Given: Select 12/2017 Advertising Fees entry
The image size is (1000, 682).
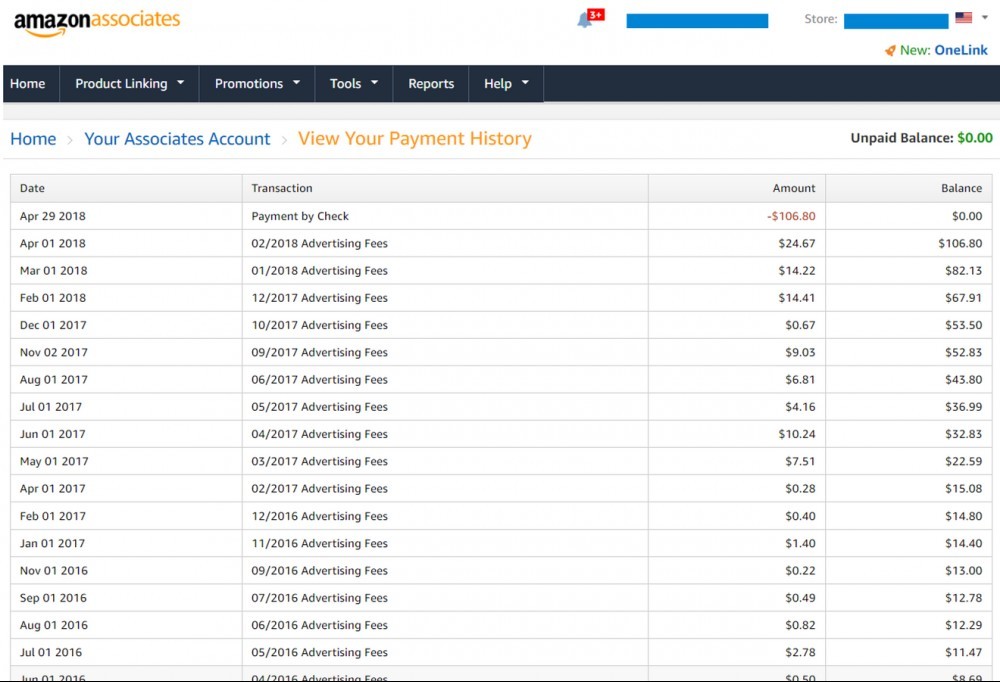Looking at the screenshot, I should tap(320, 298).
